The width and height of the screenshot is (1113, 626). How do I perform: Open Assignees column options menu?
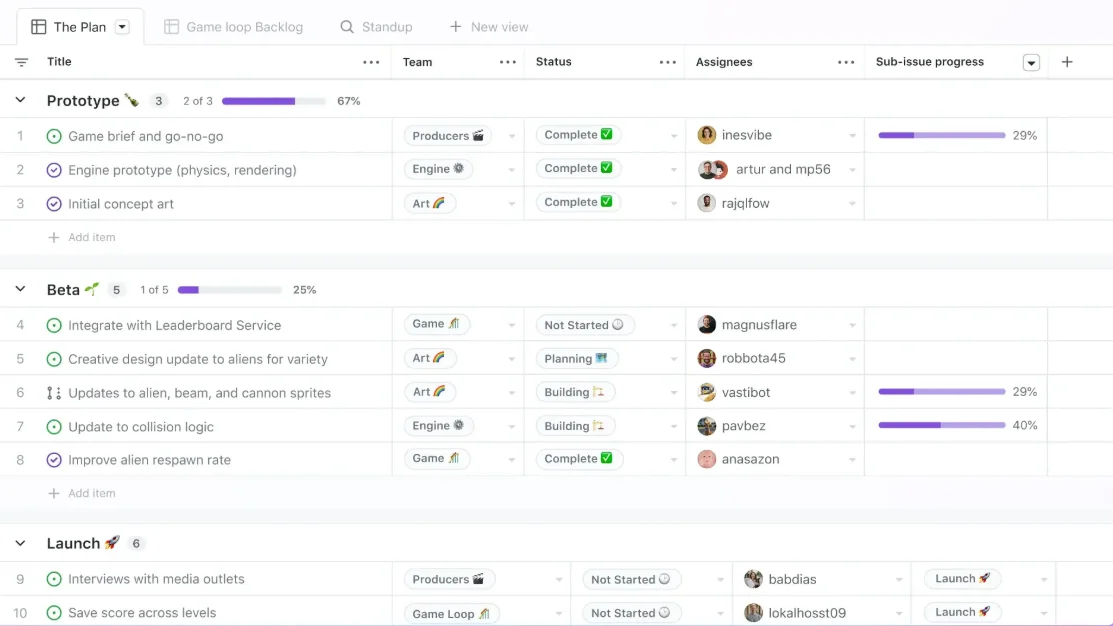(x=846, y=62)
